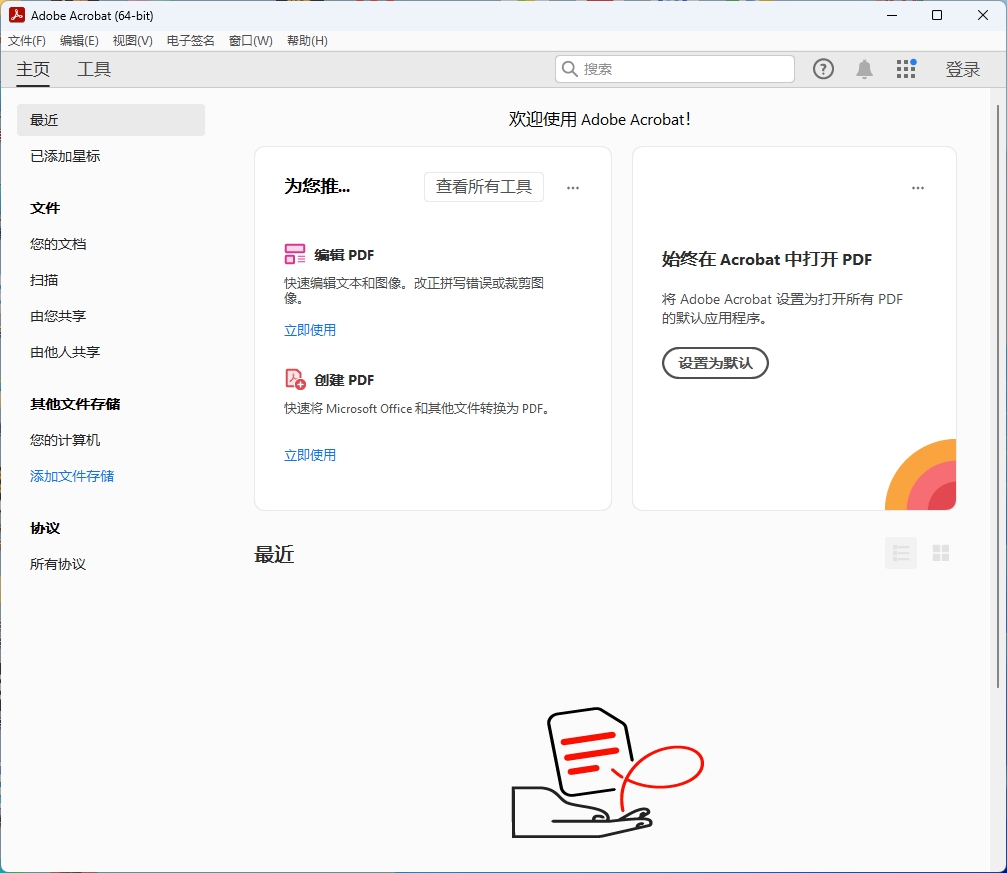Select the 创建 PDF tool icon
Viewport: 1007px width, 873px height.
point(295,380)
